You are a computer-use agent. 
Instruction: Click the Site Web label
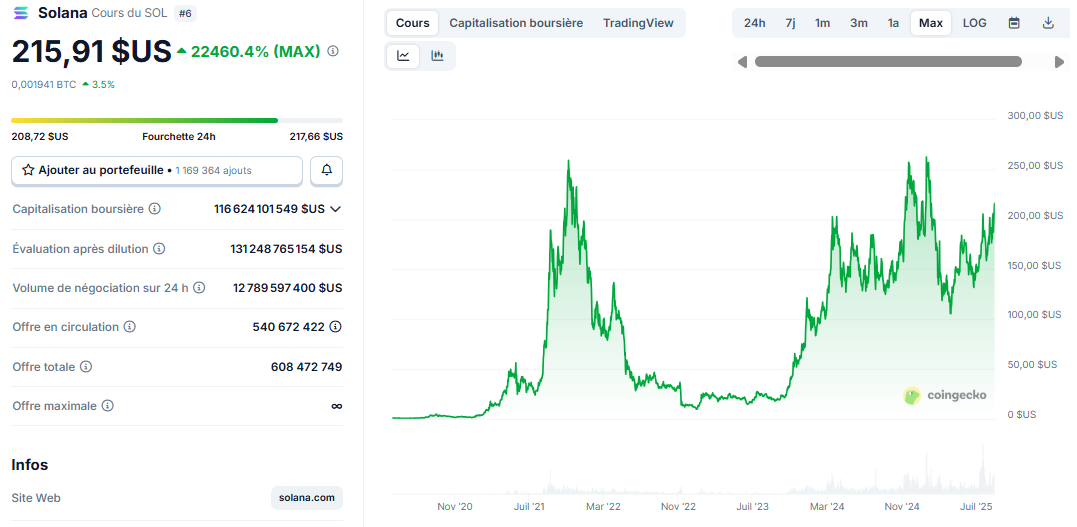[x=36, y=497]
